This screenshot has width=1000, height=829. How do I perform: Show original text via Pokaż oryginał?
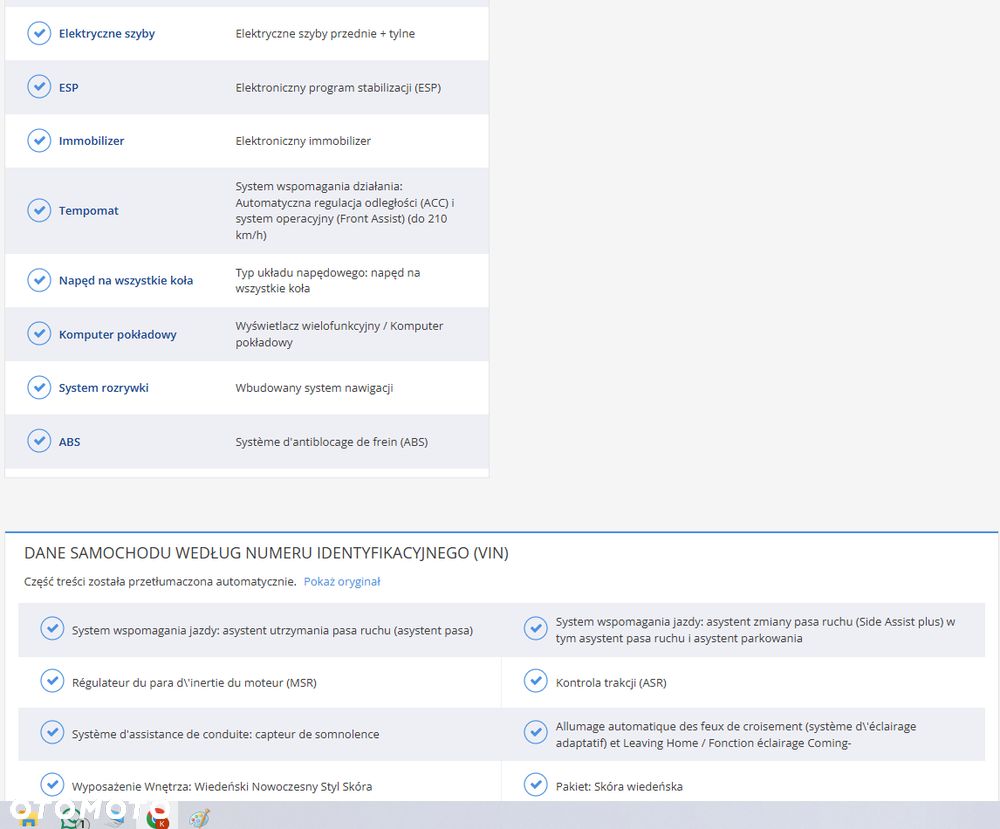coord(342,582)
